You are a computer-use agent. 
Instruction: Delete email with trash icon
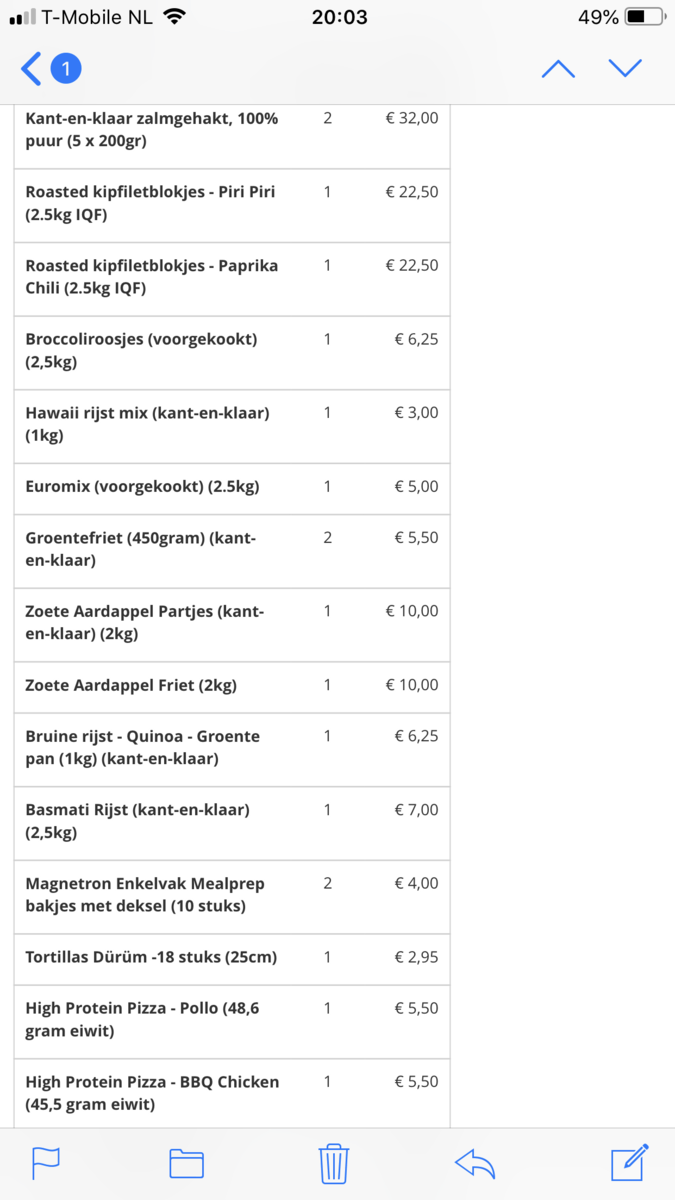(x=333, y=1163)
